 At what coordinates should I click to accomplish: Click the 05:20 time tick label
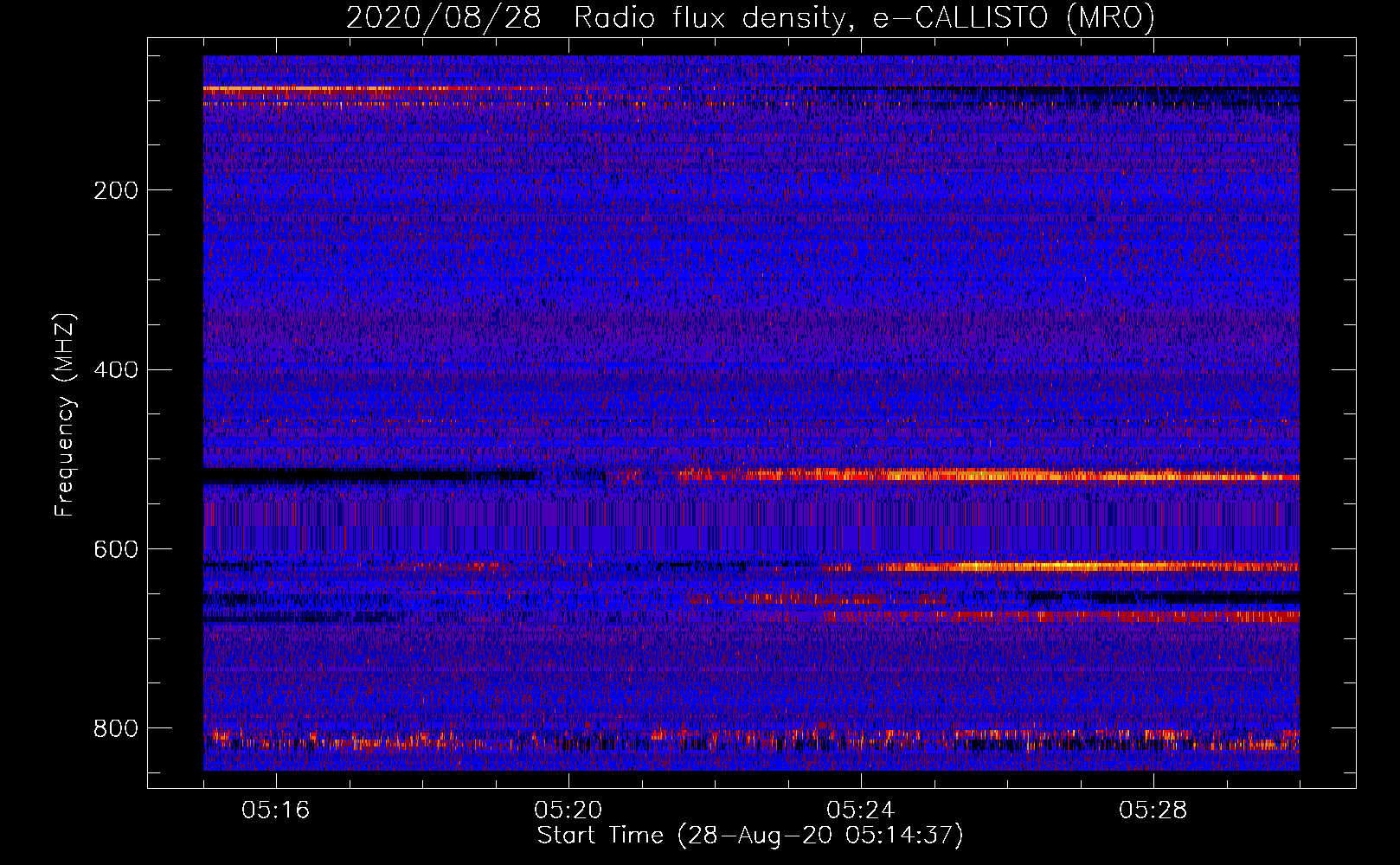(x=568, y=811)
